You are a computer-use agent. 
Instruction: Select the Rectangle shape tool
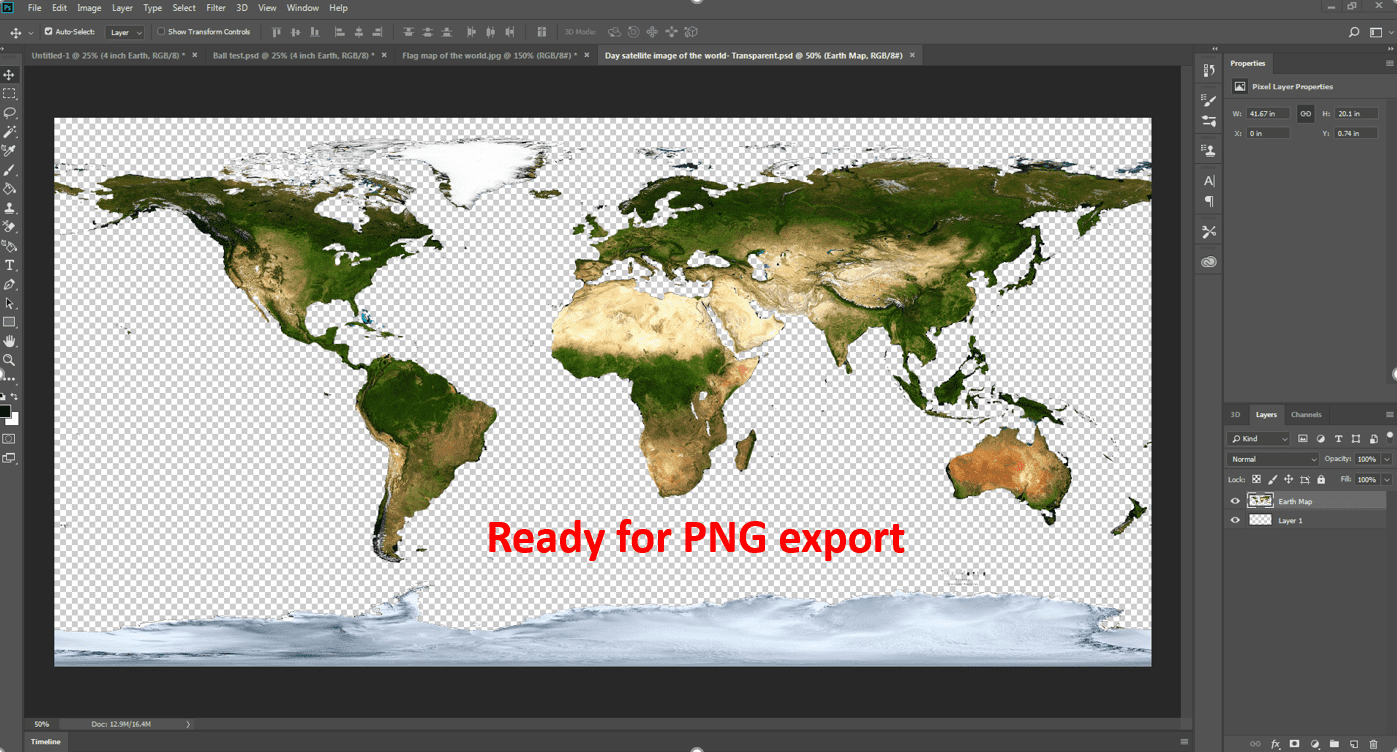[x=10, y=322]
